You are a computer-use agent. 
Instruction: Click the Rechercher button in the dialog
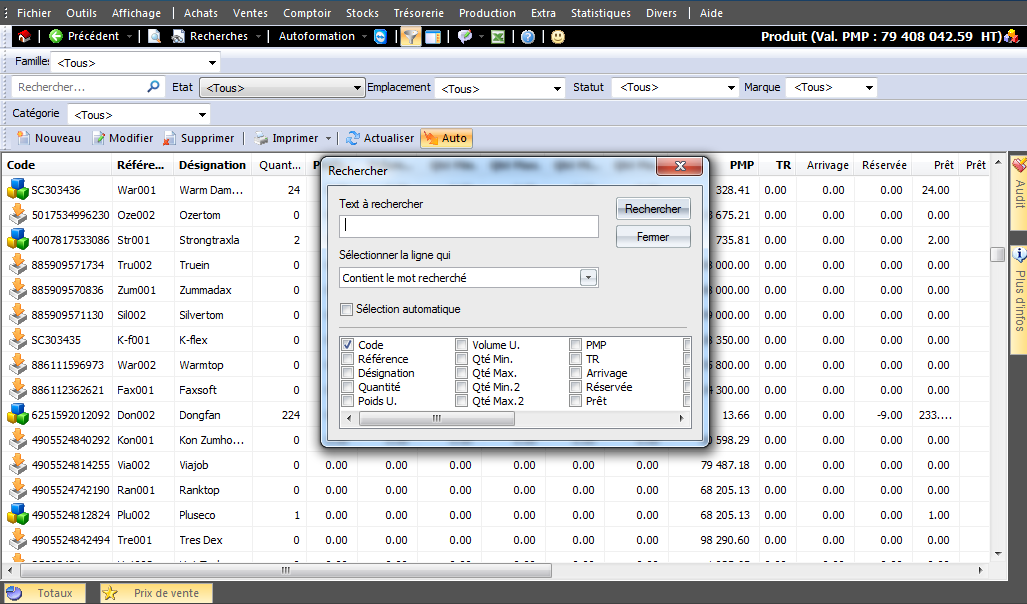(653, 209)
